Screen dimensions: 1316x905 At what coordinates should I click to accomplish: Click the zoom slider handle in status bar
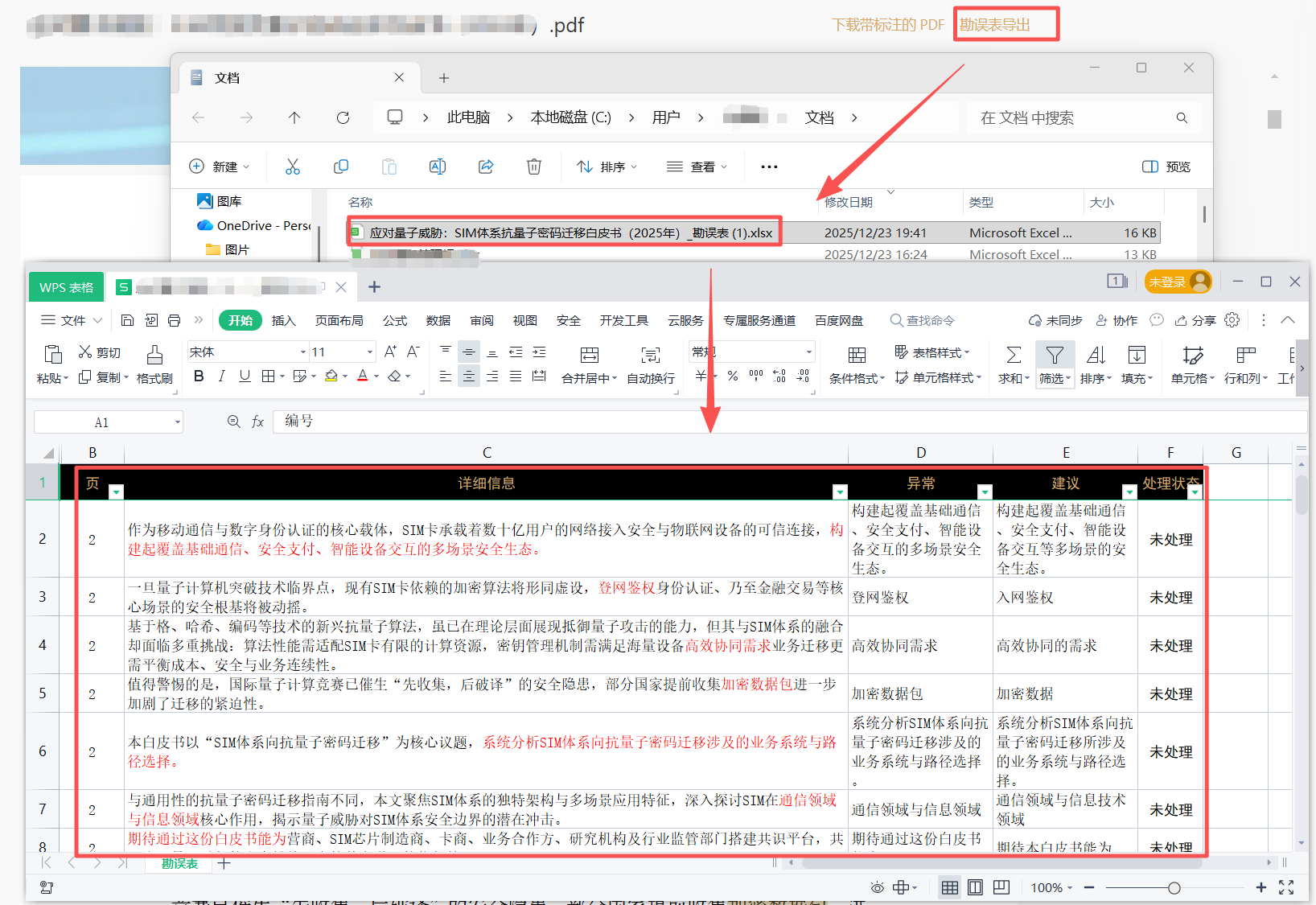pyautogui.click(x=1174, y=888)
